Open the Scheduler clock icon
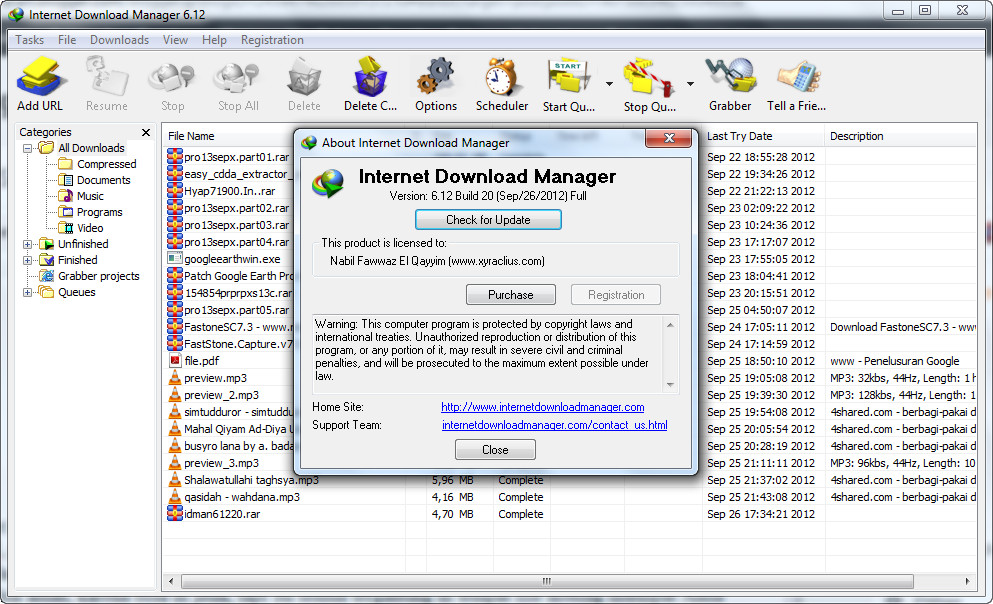The width and height of the screenshot is (993, 604). [502, 77]
